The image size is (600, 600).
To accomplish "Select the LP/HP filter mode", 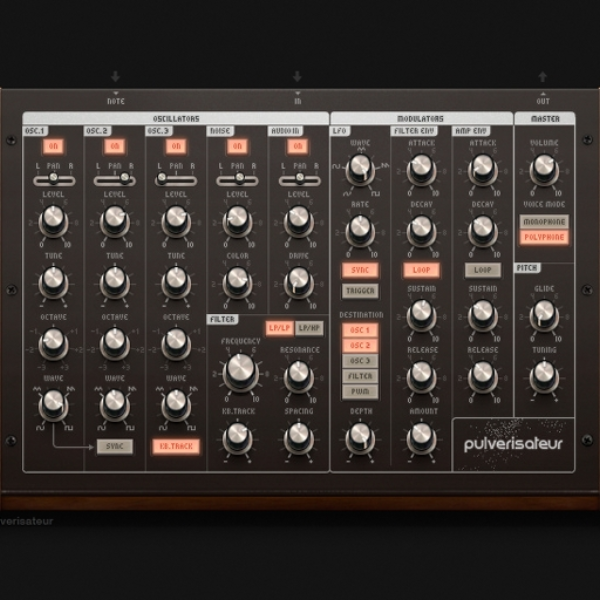I will pyautogui.click(x=309, y=328).
